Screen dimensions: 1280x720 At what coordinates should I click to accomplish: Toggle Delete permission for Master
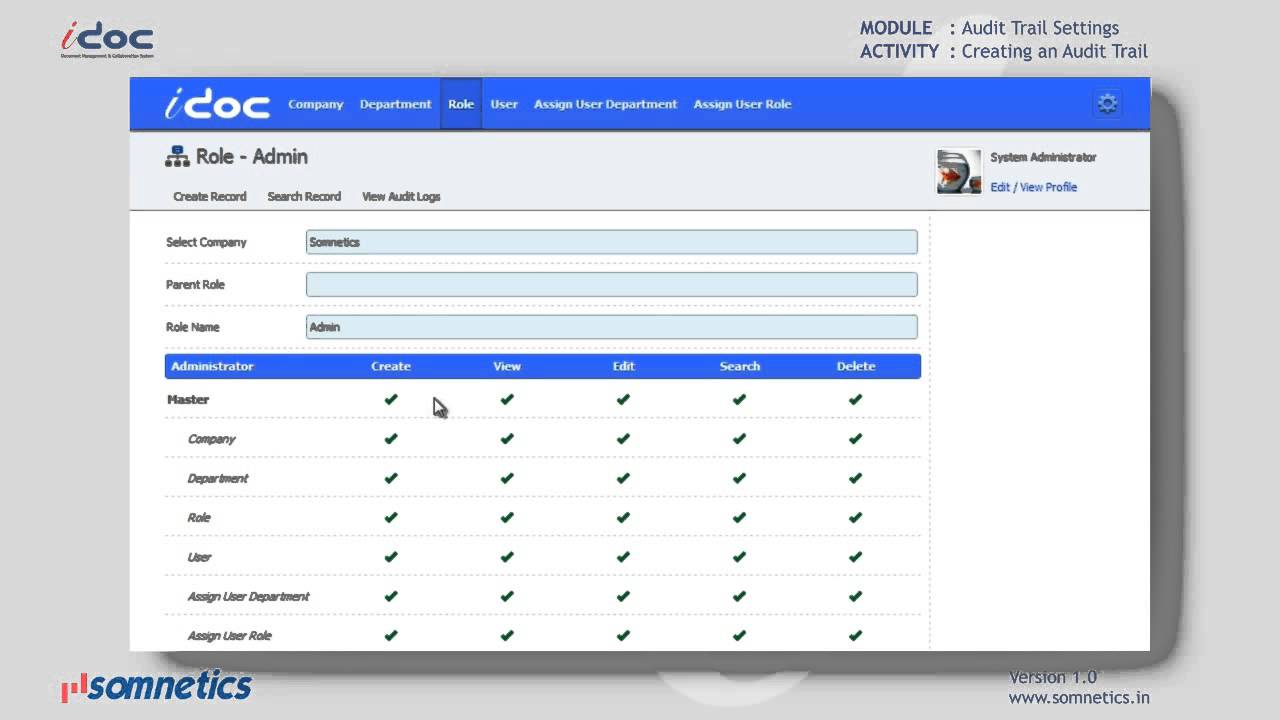tap(855, 399)
